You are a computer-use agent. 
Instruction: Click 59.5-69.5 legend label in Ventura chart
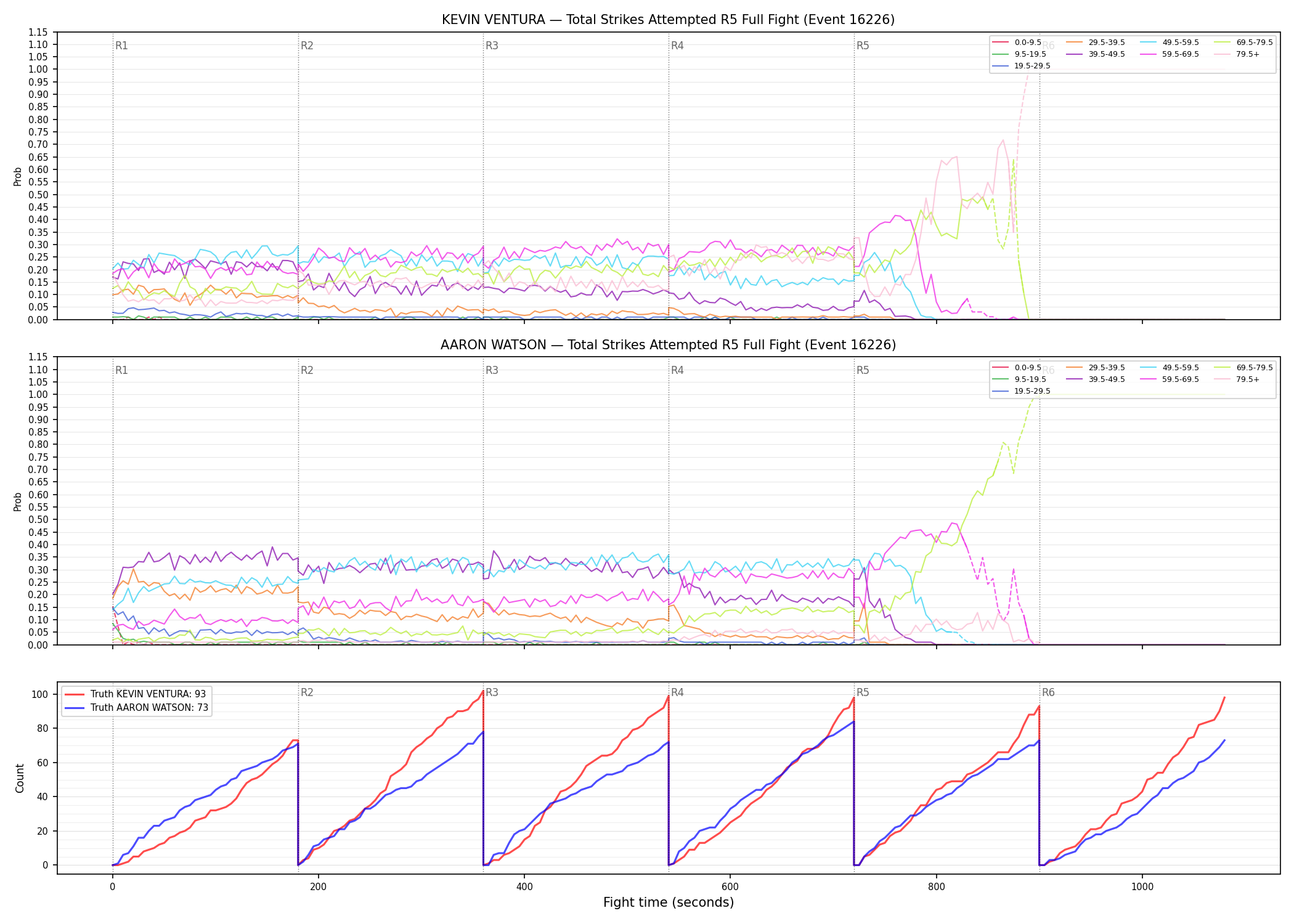pos(1181,54)
